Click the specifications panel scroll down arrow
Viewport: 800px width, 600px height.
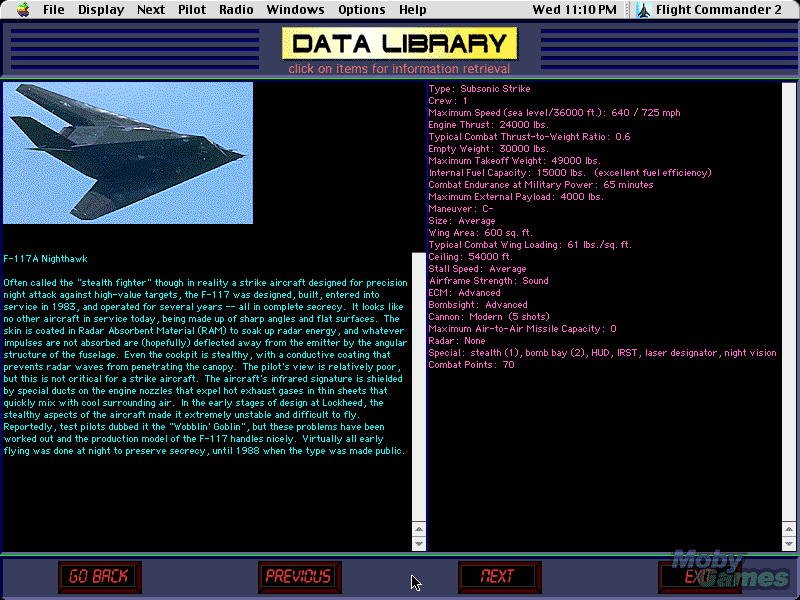[x=789, y=544]
